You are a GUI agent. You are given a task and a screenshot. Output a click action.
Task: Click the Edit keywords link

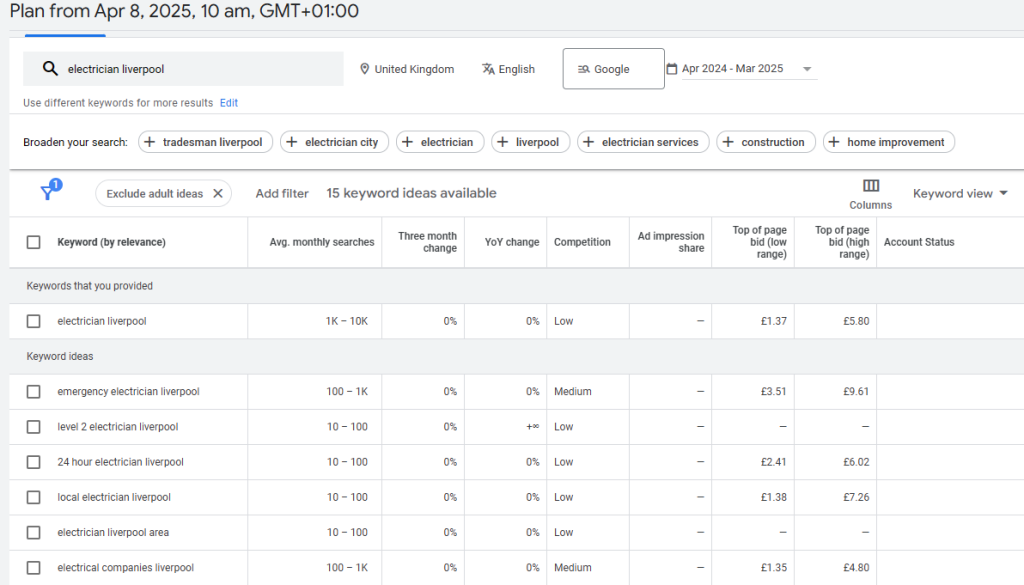tap(229, 103)
